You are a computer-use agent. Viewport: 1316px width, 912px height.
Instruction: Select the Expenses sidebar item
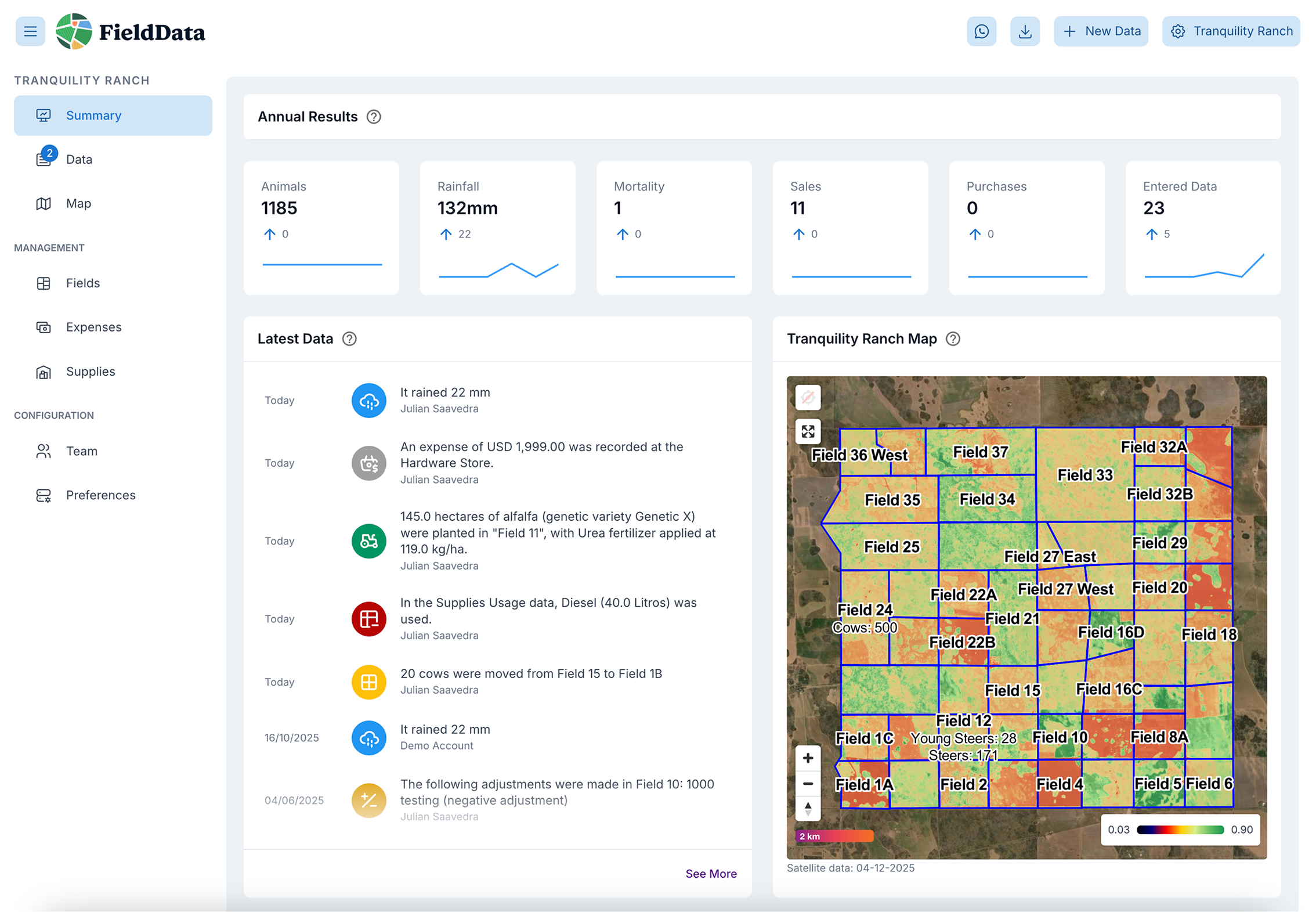[x=93, y=327]
